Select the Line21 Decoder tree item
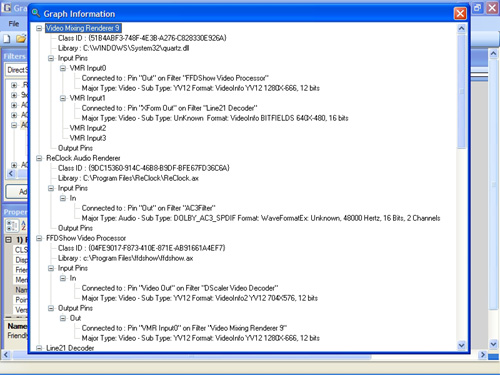 pyautogui.click(x=70, y=348)
